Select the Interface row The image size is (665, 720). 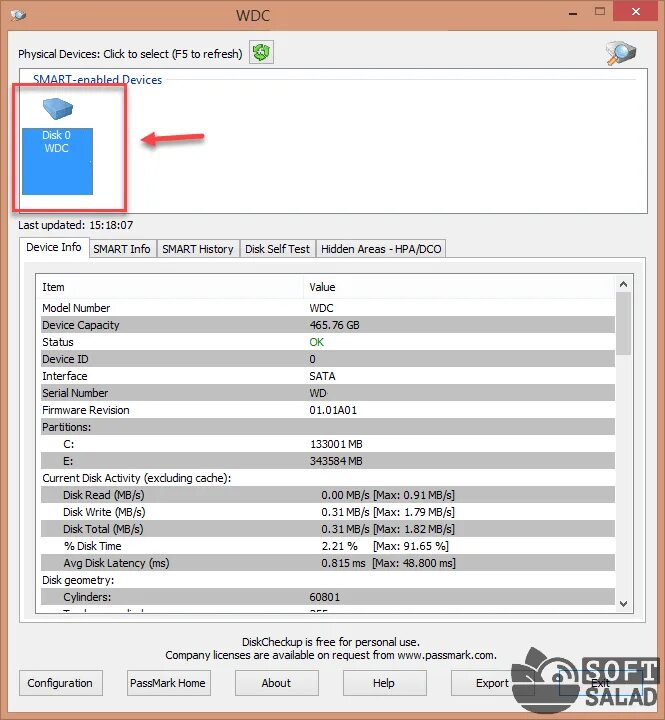coord(328,376)
